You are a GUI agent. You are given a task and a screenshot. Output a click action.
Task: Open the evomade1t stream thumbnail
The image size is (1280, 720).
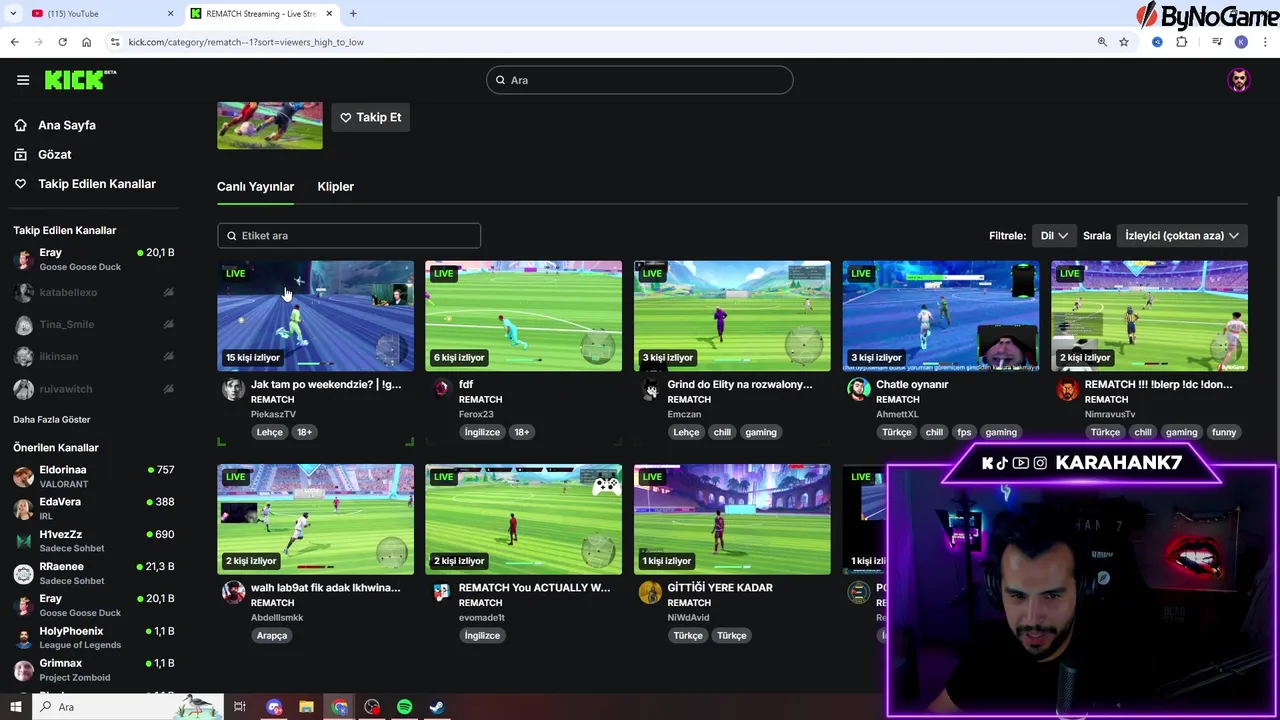[x=523, y=519]
